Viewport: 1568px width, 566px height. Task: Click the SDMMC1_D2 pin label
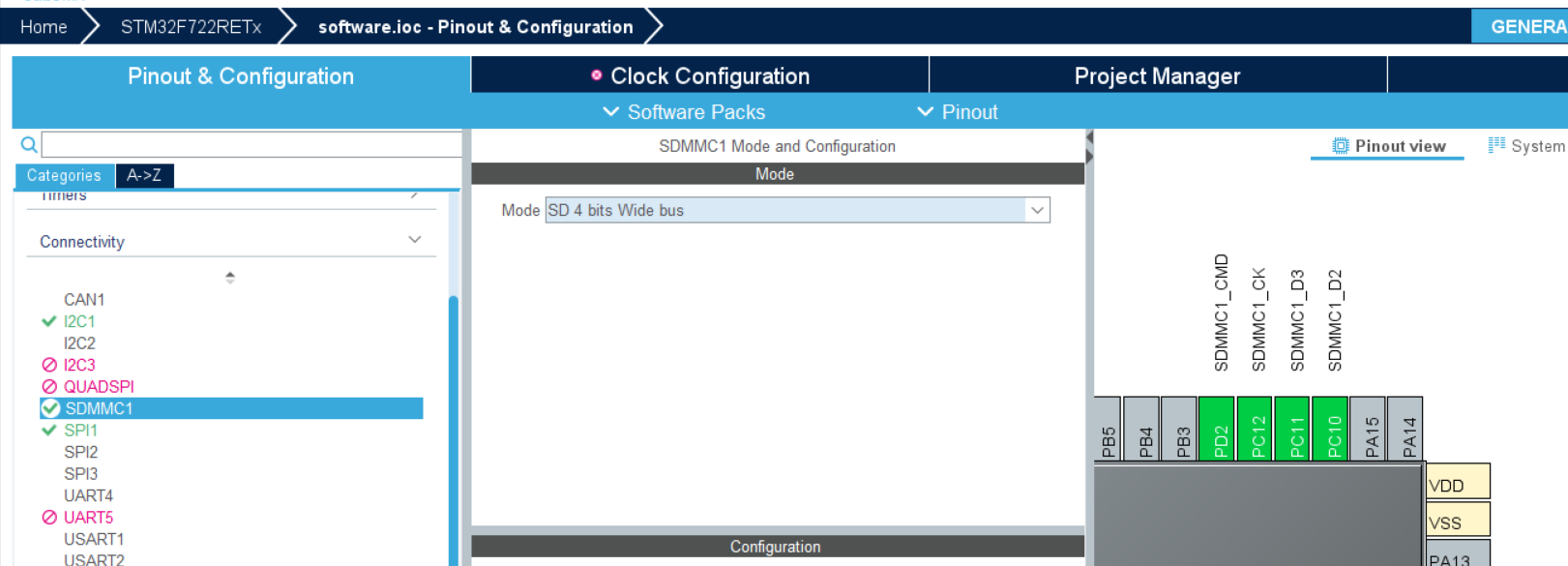click(x=1335, y=320)
